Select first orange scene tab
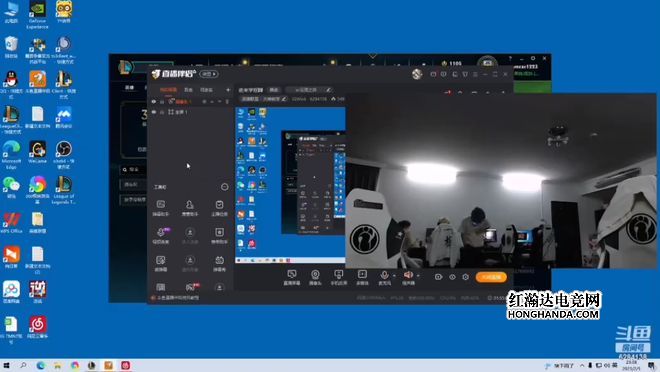 (x=168, y=90)
